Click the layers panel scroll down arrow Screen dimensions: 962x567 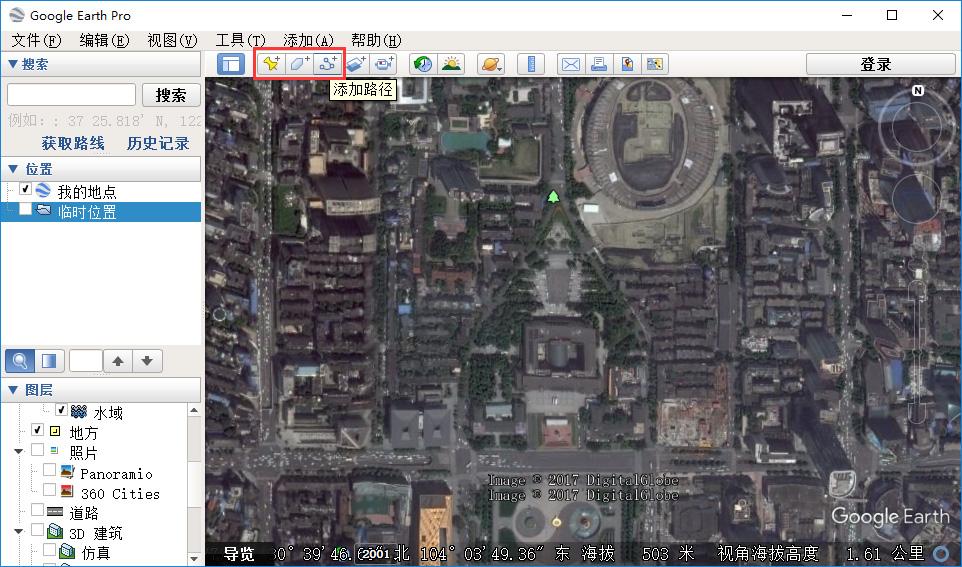pyautogui.click(x=194, y=558)
